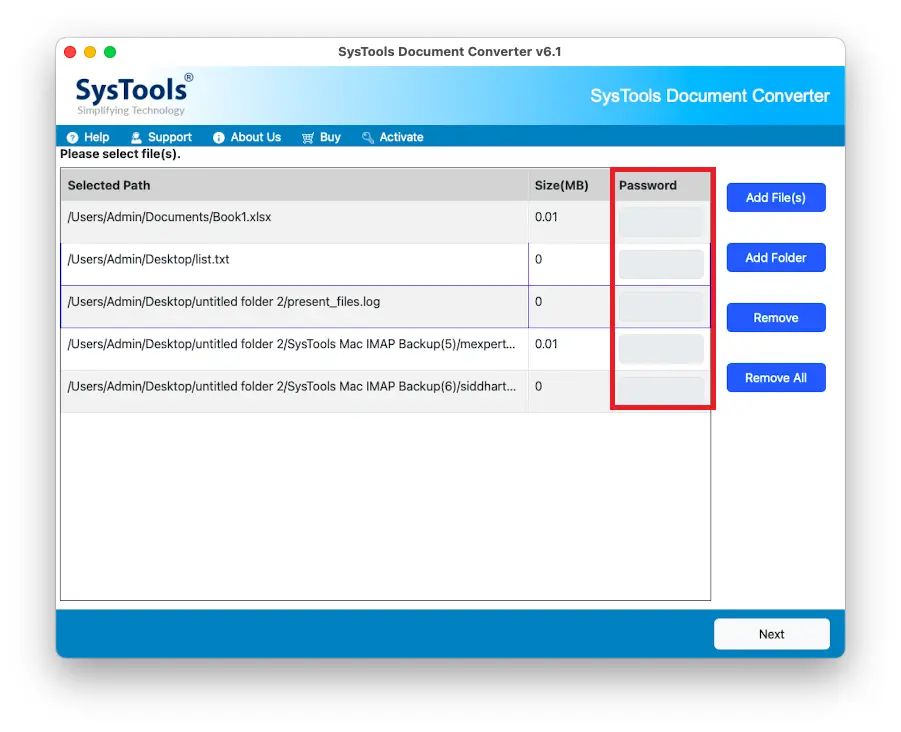901x732 pixels.
Task: Click password field for list.txt row
Action: (x=661, y=264)
